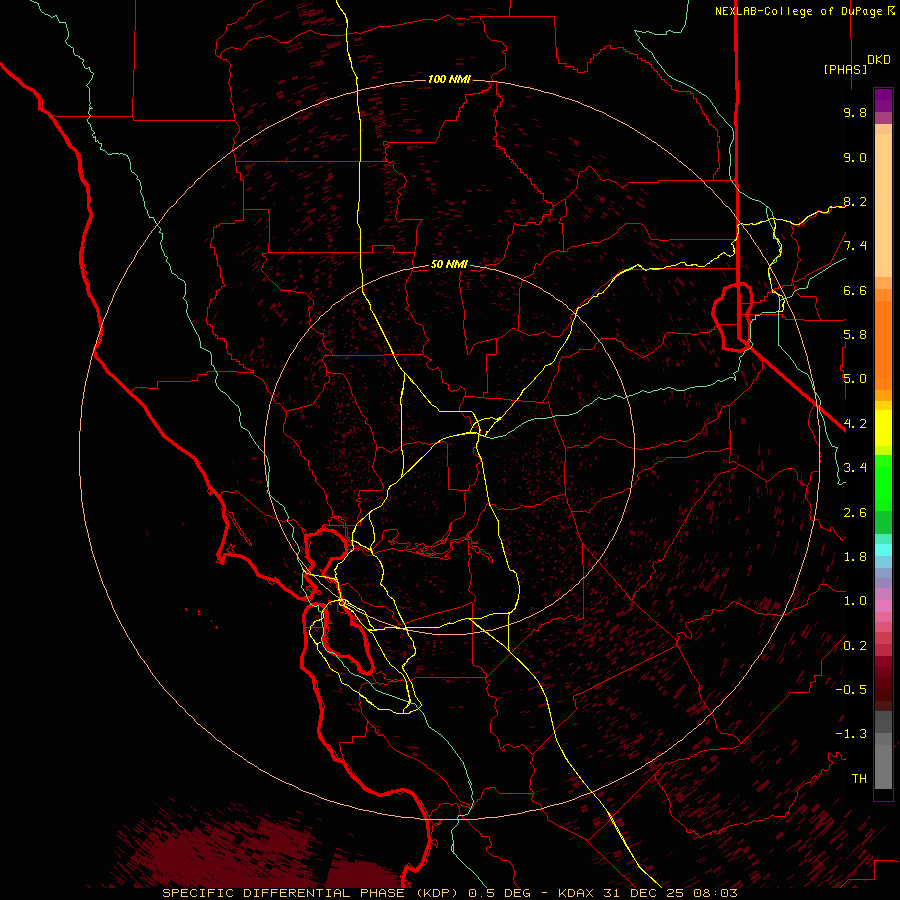Click the TH threshold label on the legend
This screenshot has width=900, height=900.
point(859,779)
